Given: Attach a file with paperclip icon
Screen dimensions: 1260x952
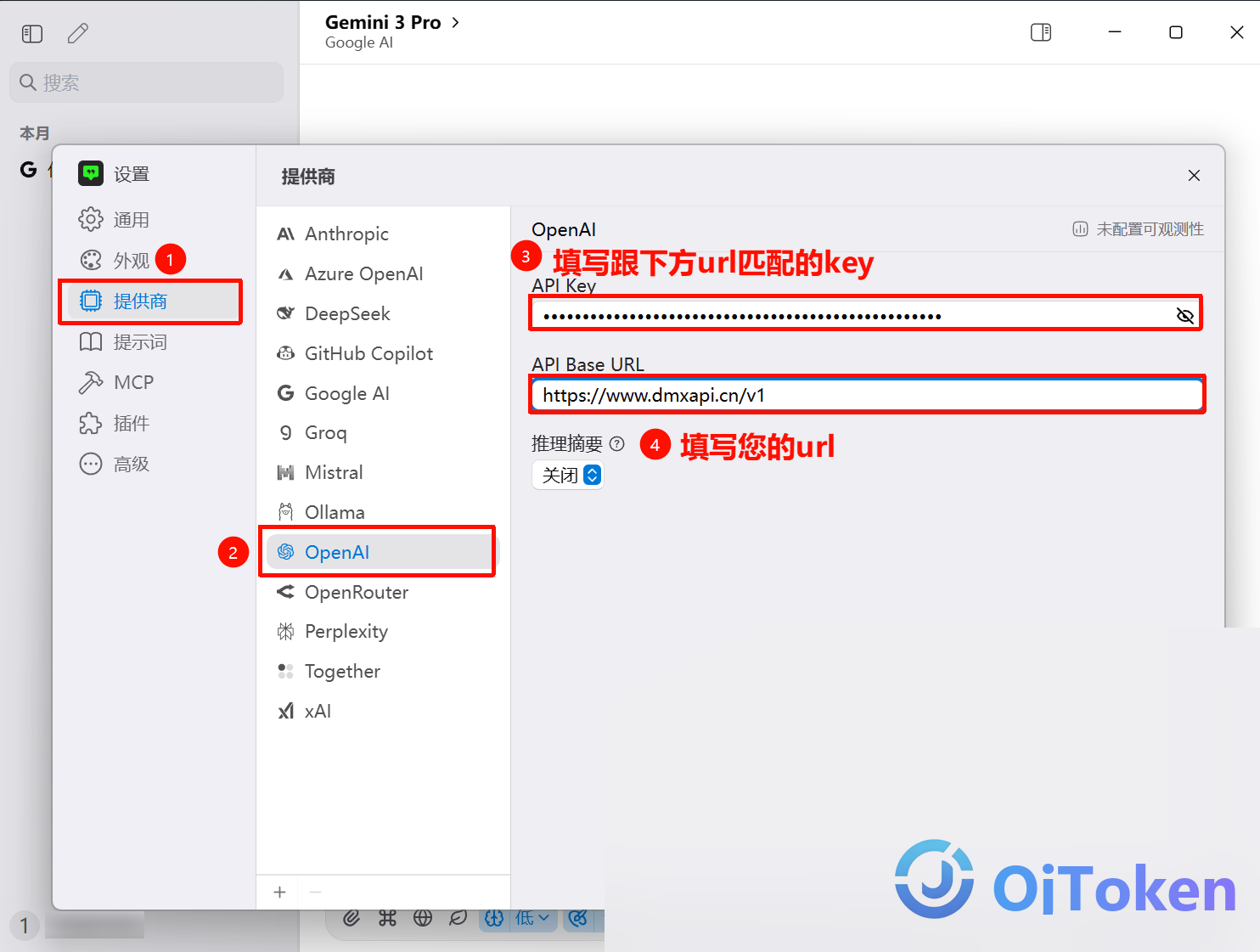Looking at the screenshot, I should coord(352,918).
